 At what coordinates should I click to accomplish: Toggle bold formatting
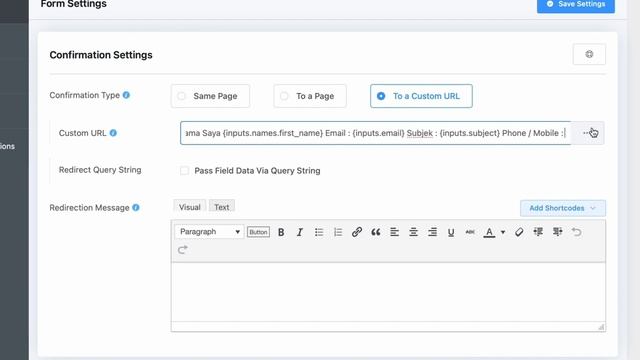tap(281, 232)
